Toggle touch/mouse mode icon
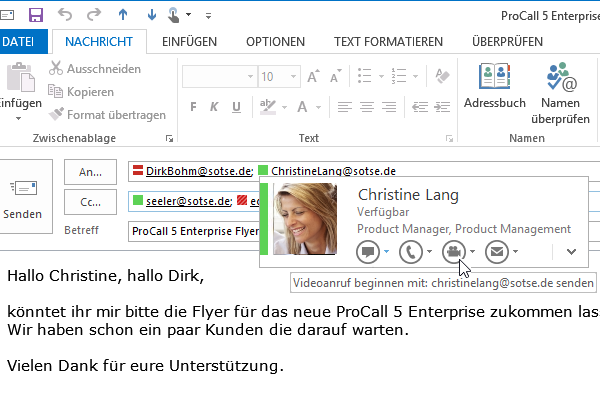The width and height of the screenshot is (600, 400). (x=174, y=15)
